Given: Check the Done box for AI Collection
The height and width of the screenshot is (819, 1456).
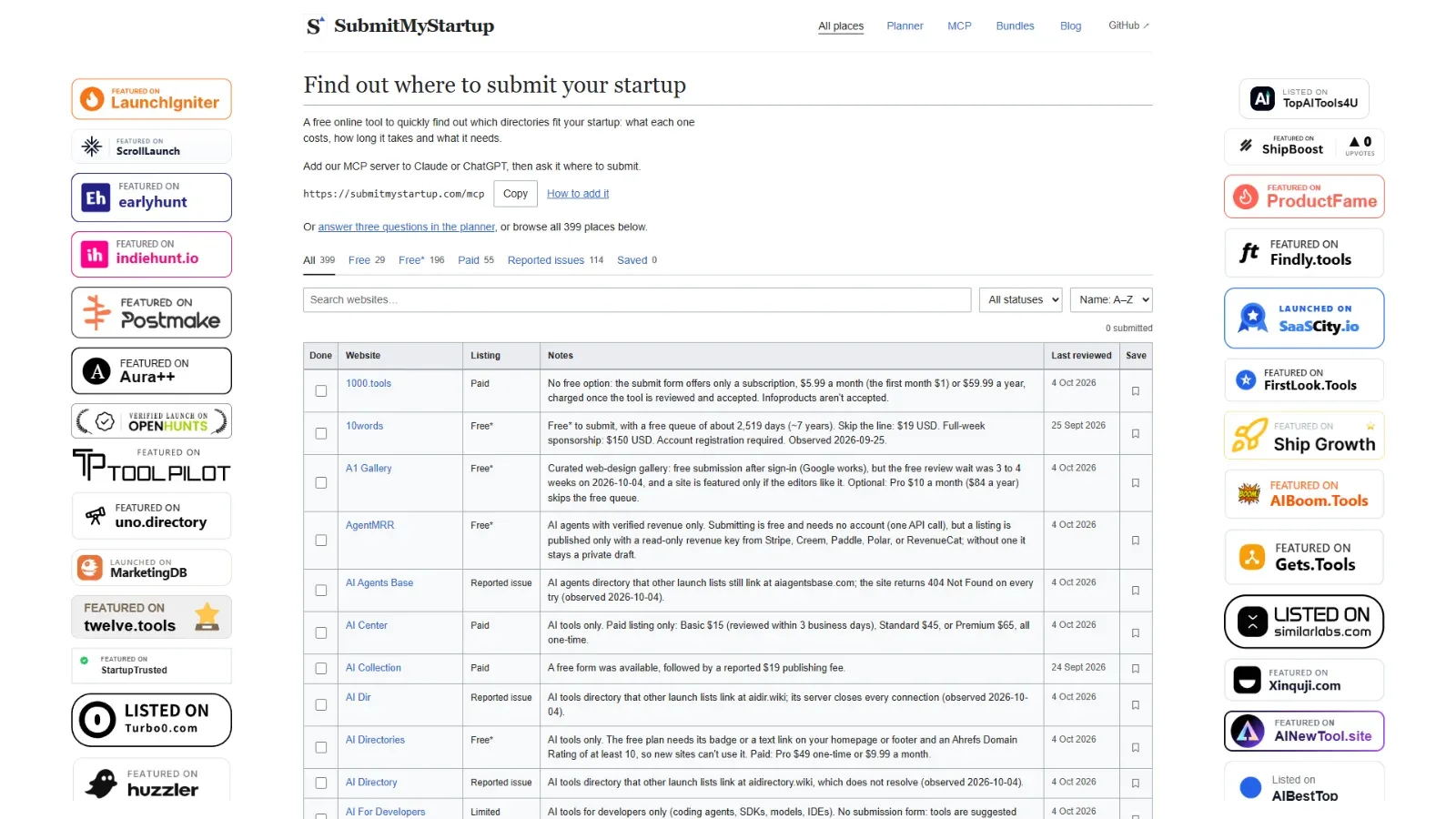Looking at the screenshot, I should click(321, 669).
